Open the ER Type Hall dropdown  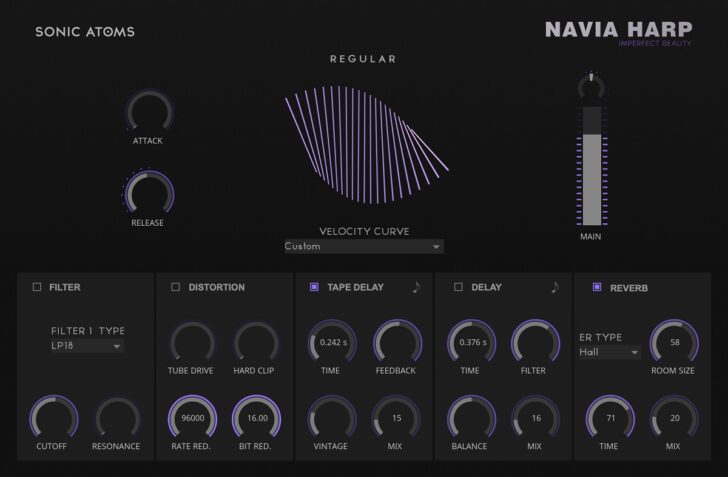pos(610,352)
